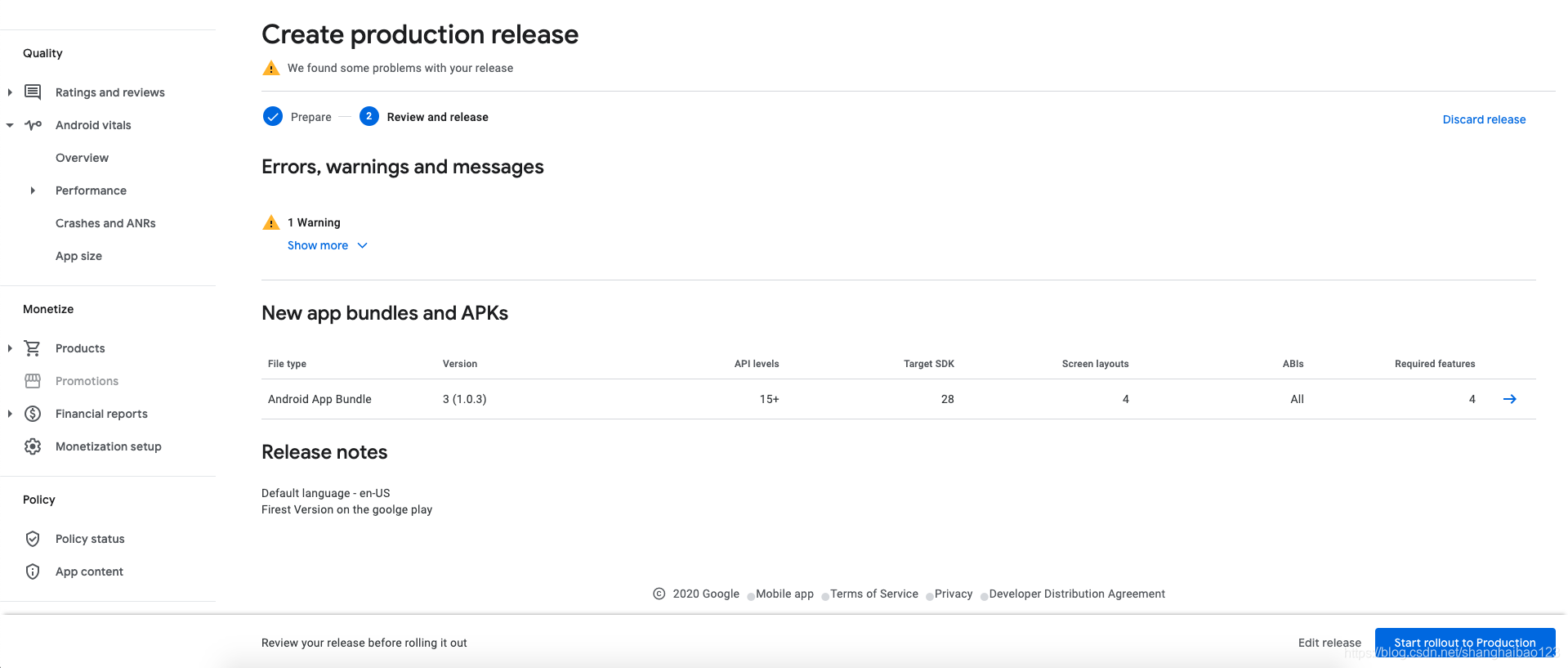The image size is (1568, 668).
Task: Open the Promotions sidebar item
Action: point(87,381)
